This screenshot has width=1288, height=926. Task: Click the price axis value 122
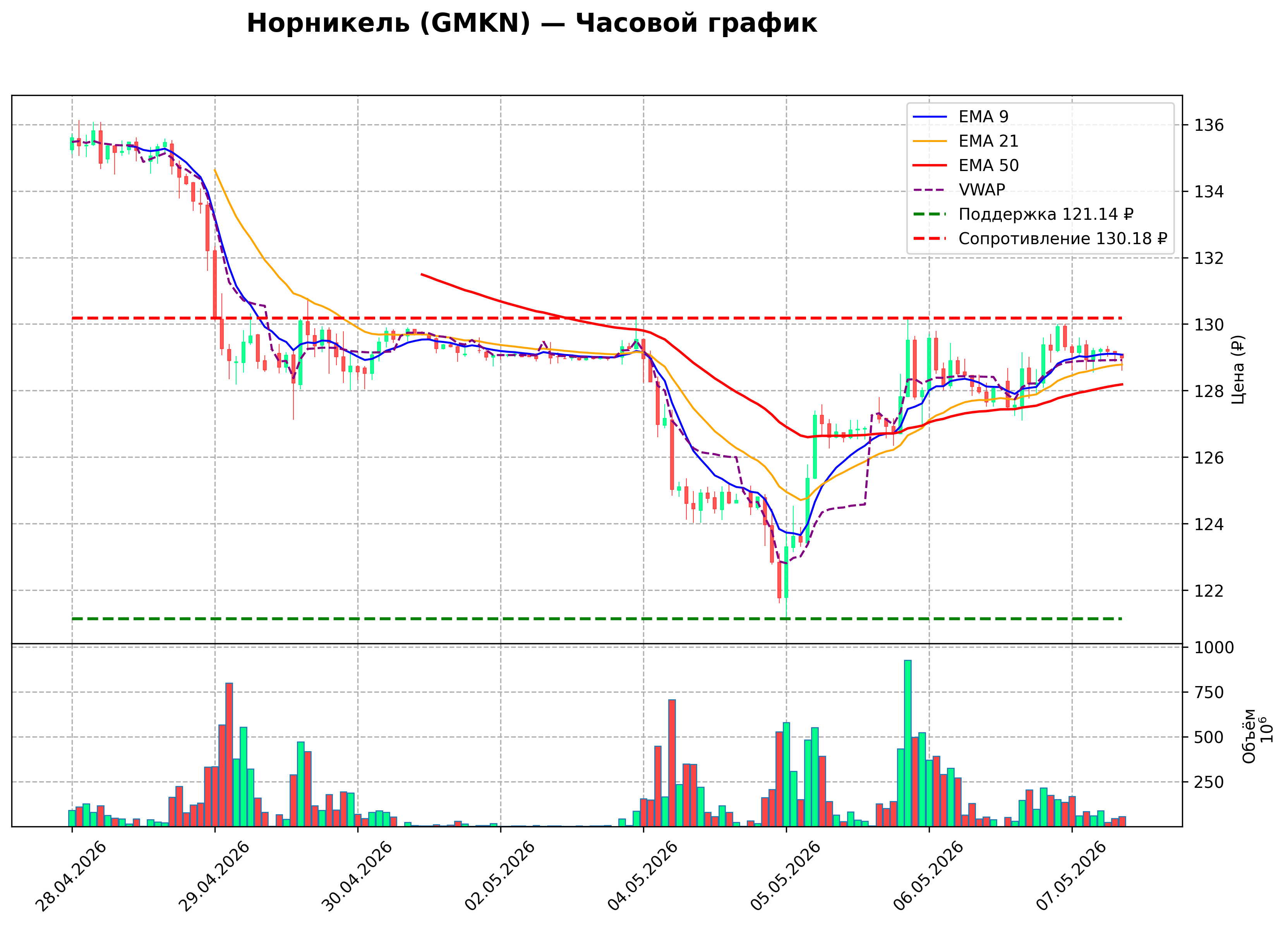pos(1209,591)
